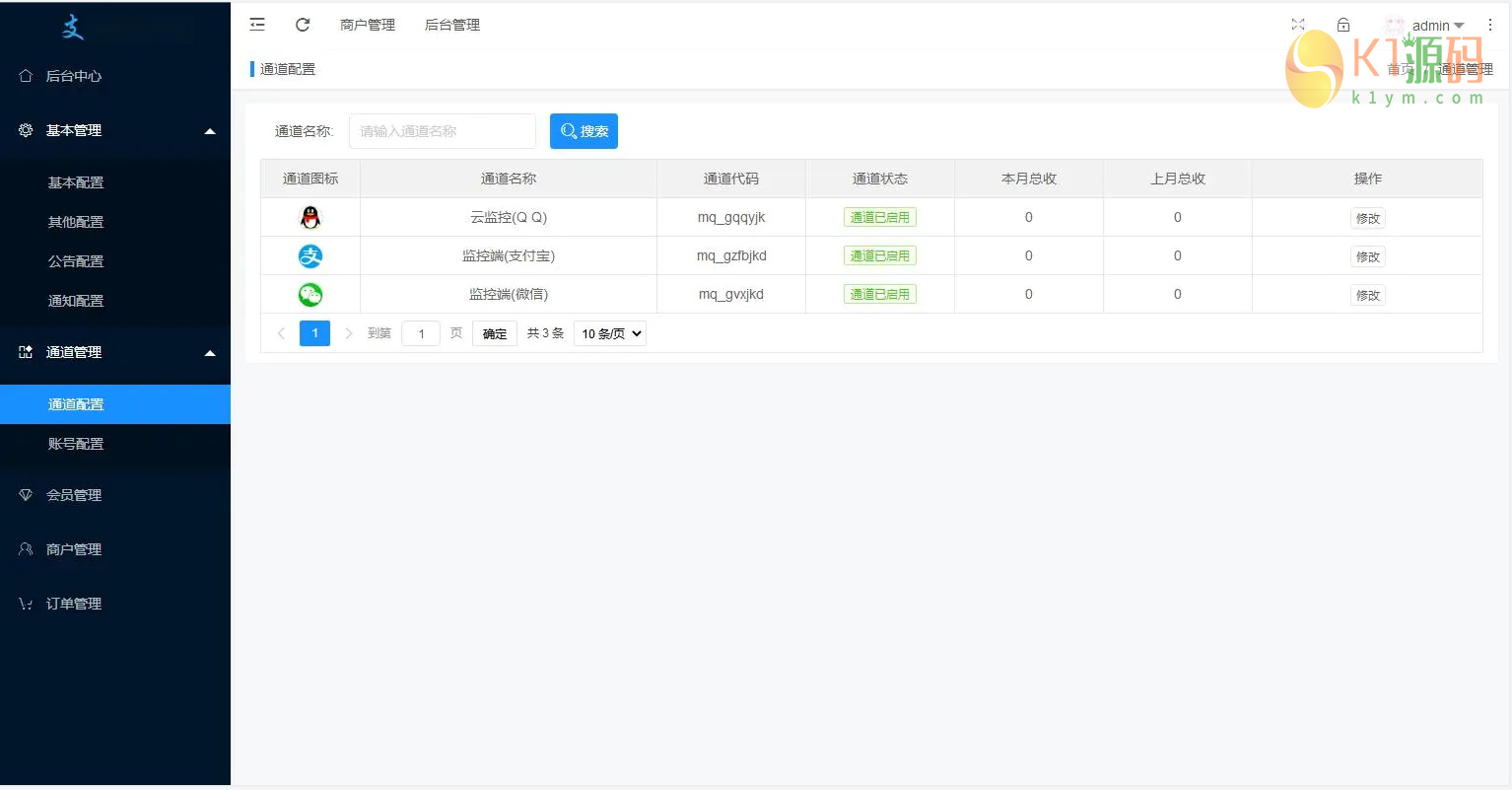Screen dimensions: 1512x790
Task: Open the QQ cloud monitoring channel icon
Action: [309, 217]
